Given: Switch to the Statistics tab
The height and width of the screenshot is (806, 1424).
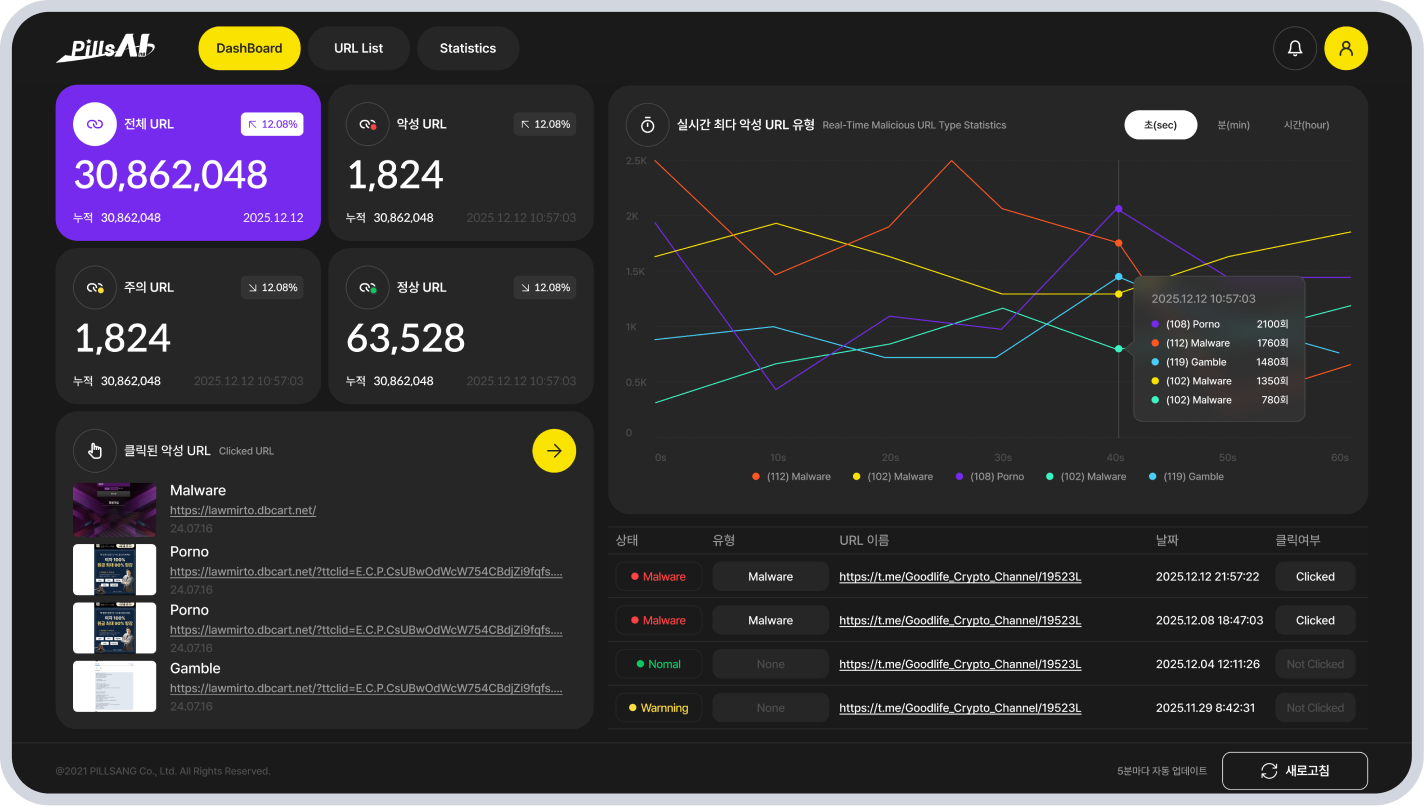Looking at the screenshot, I should tap(467, 48).
